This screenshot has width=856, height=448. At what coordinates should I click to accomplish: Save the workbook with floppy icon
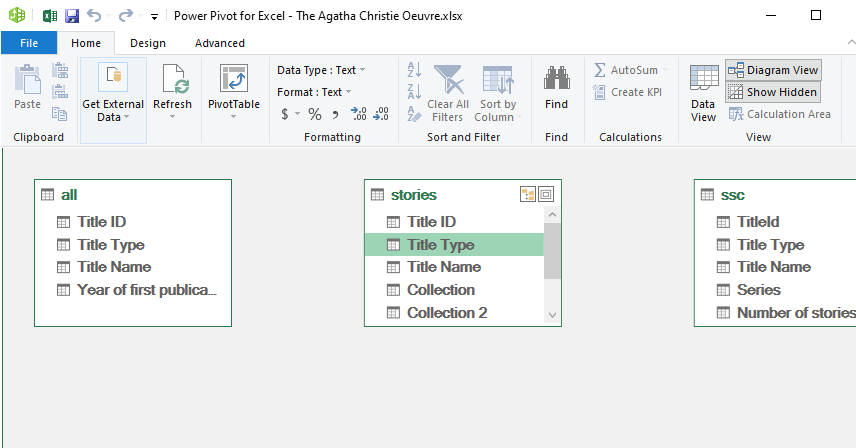72,16
